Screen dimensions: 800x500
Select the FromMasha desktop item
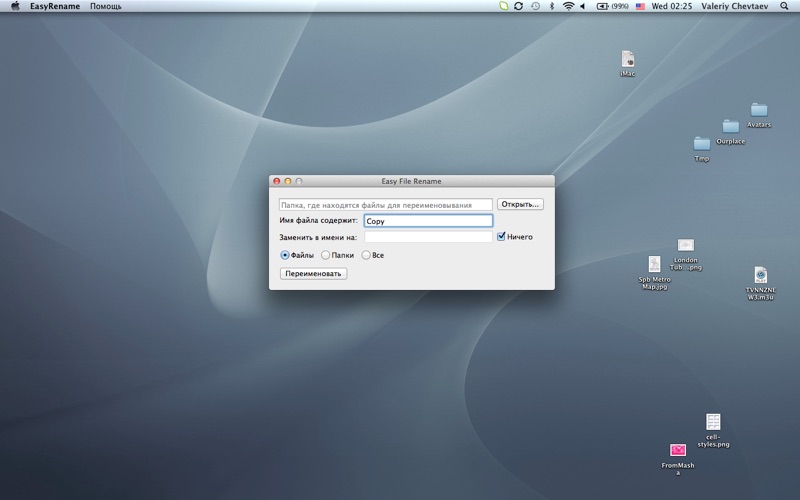click(x=678, y=459)
